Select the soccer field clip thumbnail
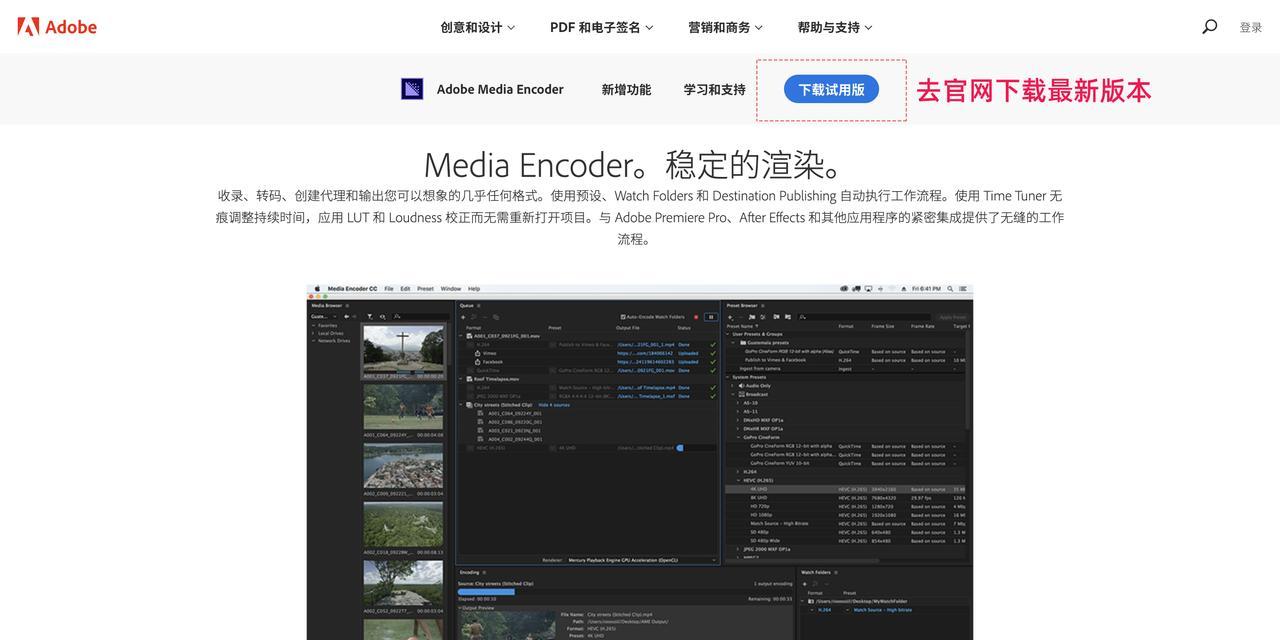 (403, 407)
